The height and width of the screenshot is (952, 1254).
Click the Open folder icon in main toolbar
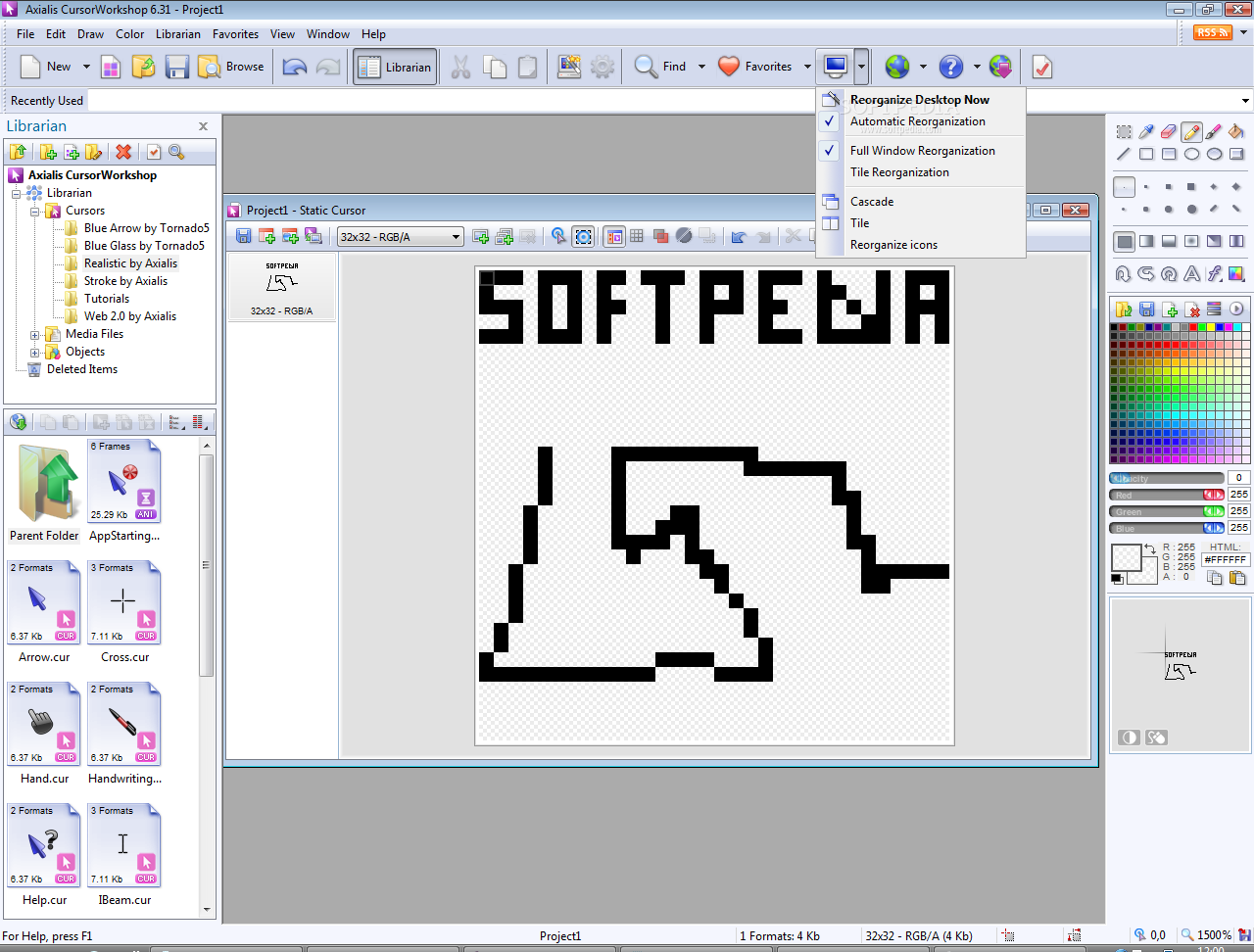[x=143, y=67]
